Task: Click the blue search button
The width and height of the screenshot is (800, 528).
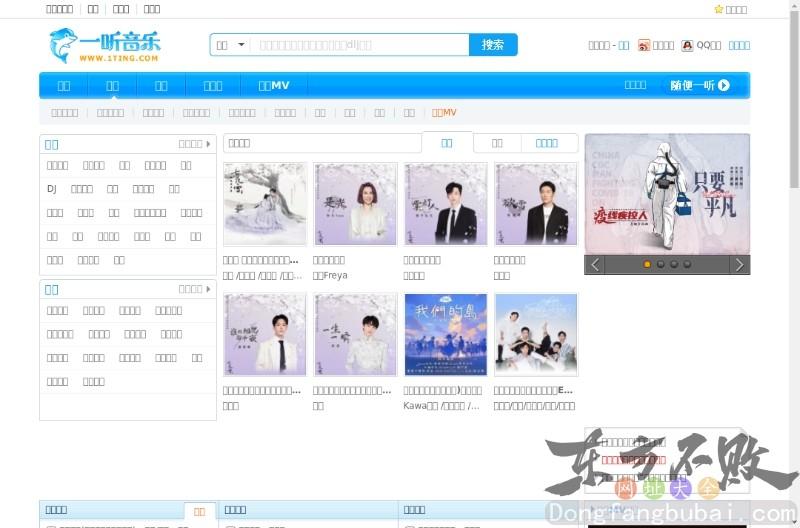Action: point(493,45)
